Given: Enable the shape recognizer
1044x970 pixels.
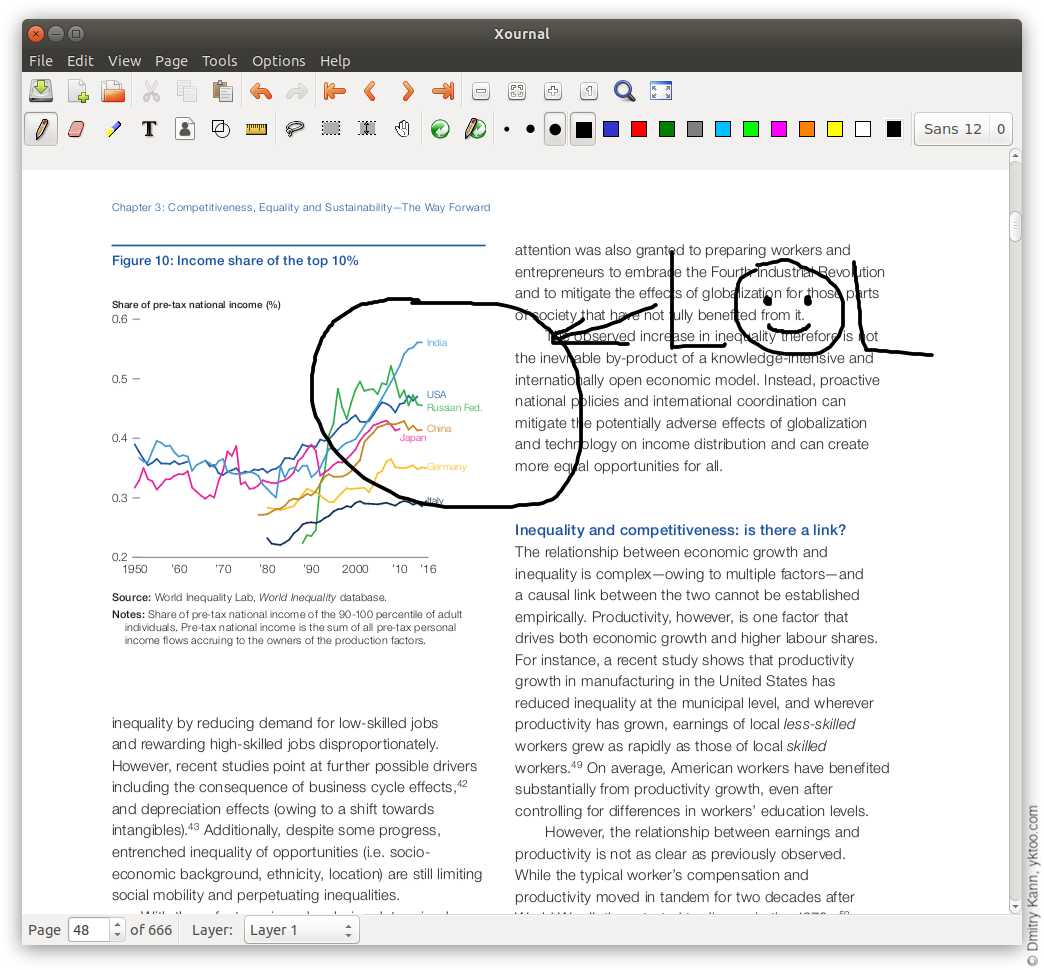Looking at the screenshot, I should (x=220, y=129).
